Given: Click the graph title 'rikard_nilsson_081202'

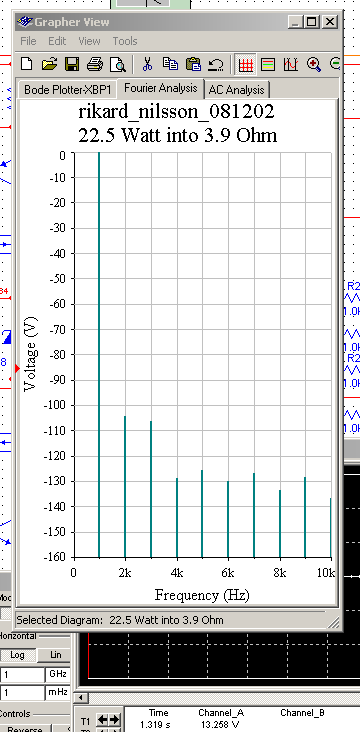Looking at the screenshot, I should [x=176, y=112].
